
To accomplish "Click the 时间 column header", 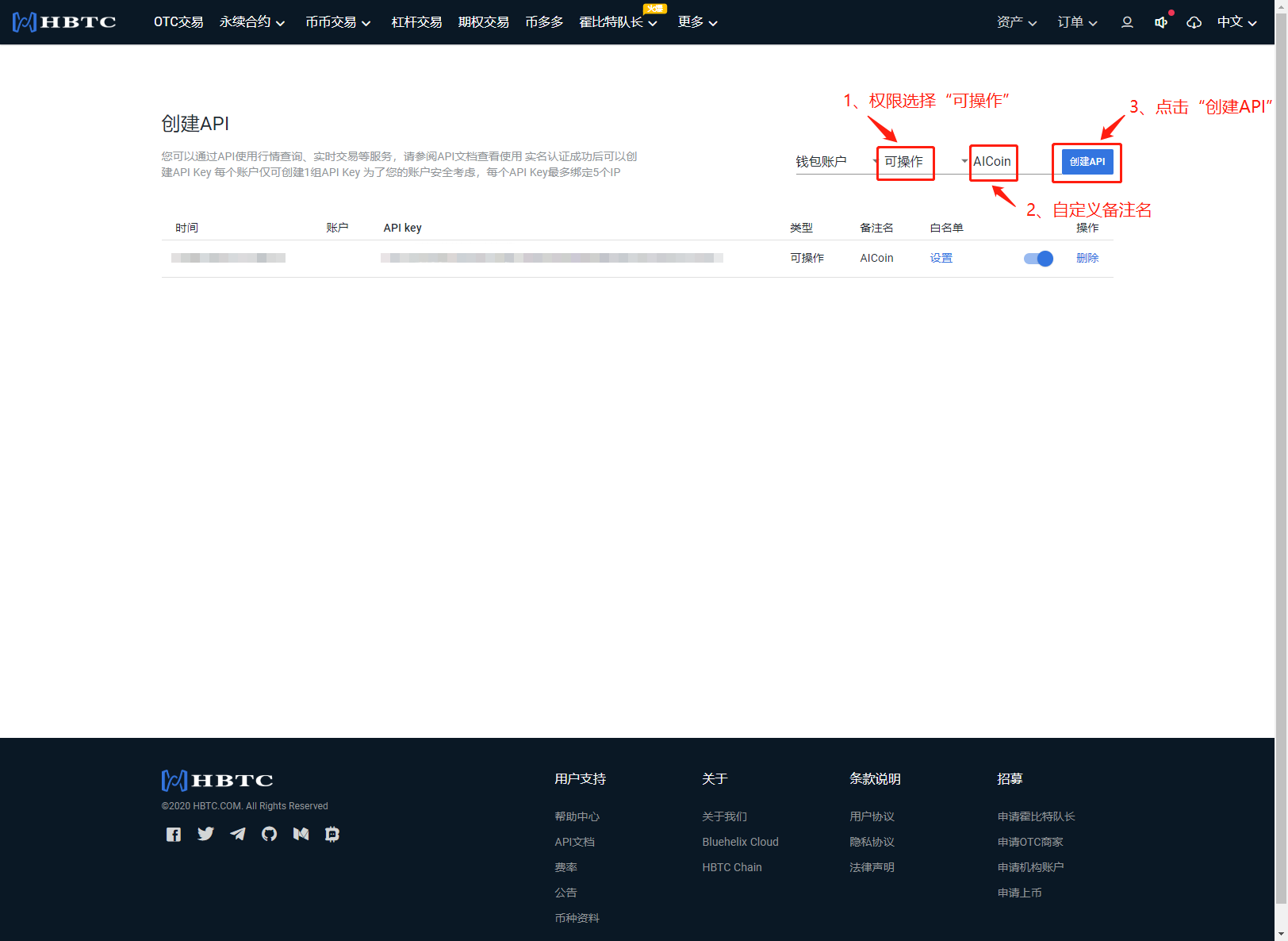I will [186, 228].
